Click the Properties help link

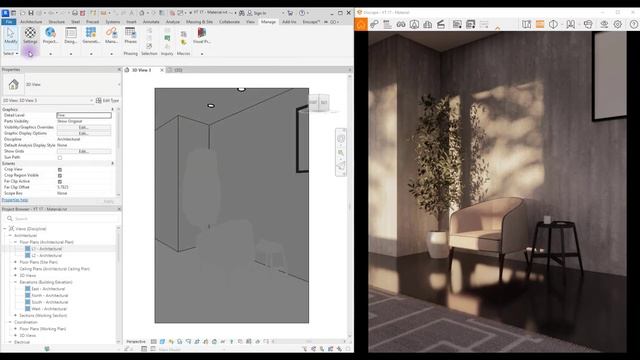pos(15,200)
